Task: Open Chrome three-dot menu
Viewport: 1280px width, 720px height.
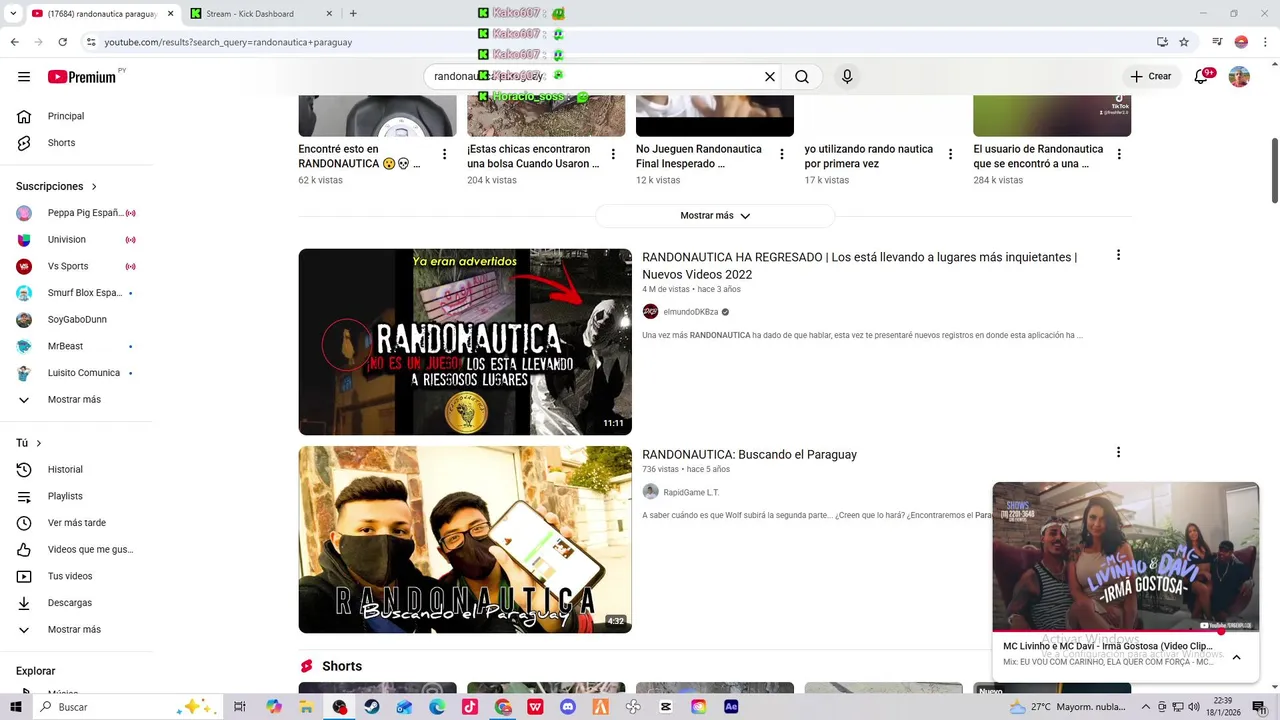Action: 1265,42
